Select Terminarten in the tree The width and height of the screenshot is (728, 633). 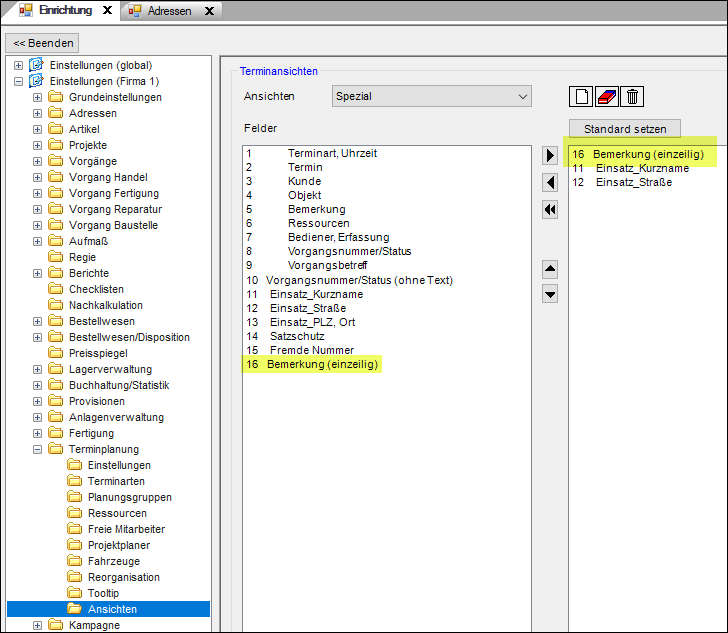115,481
